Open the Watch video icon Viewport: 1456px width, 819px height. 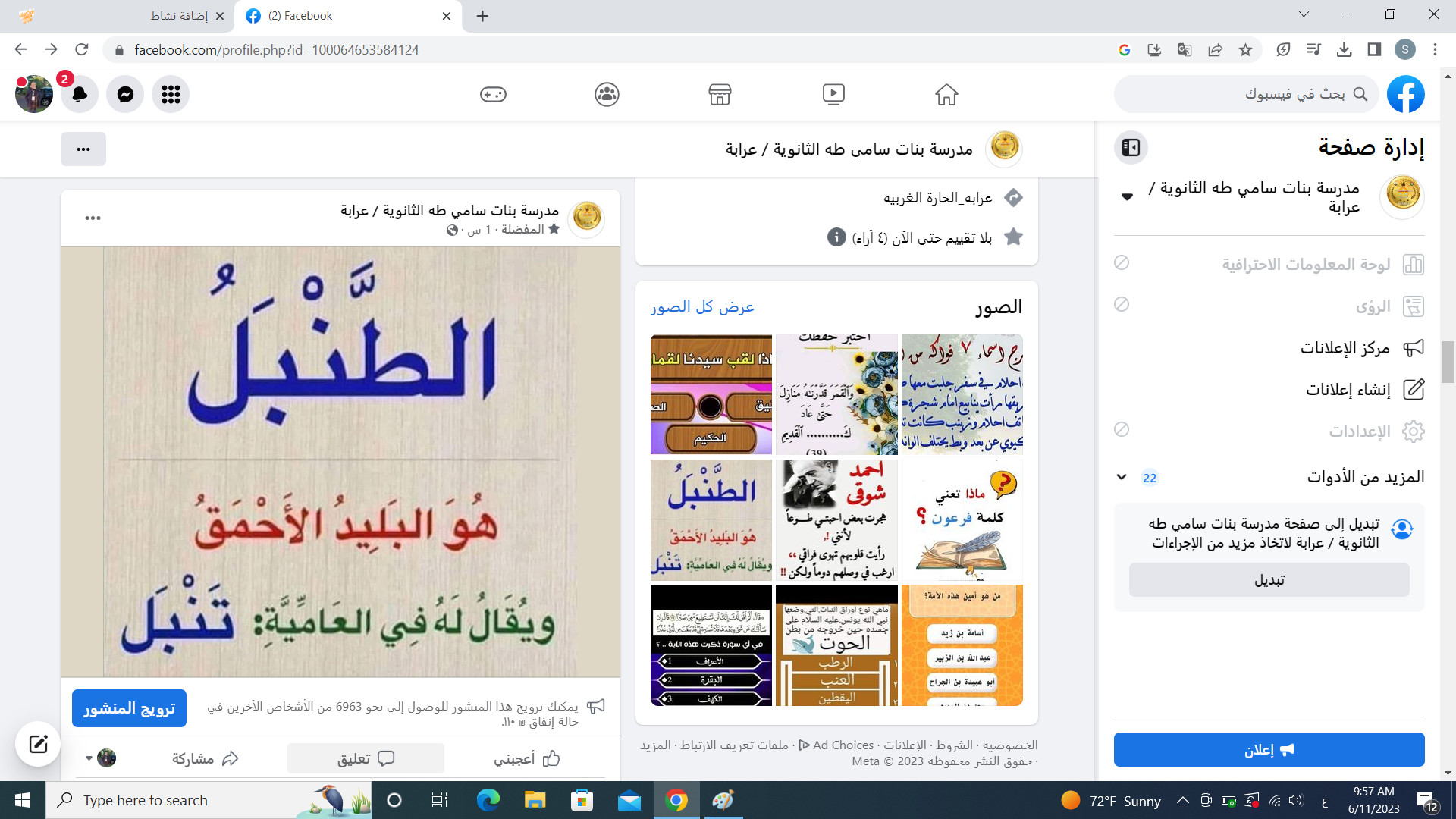833,94
